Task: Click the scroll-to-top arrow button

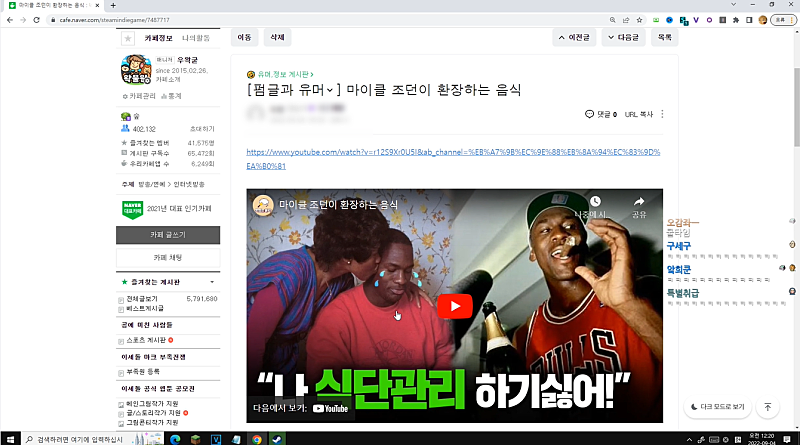Action: (x=767, y=407)
